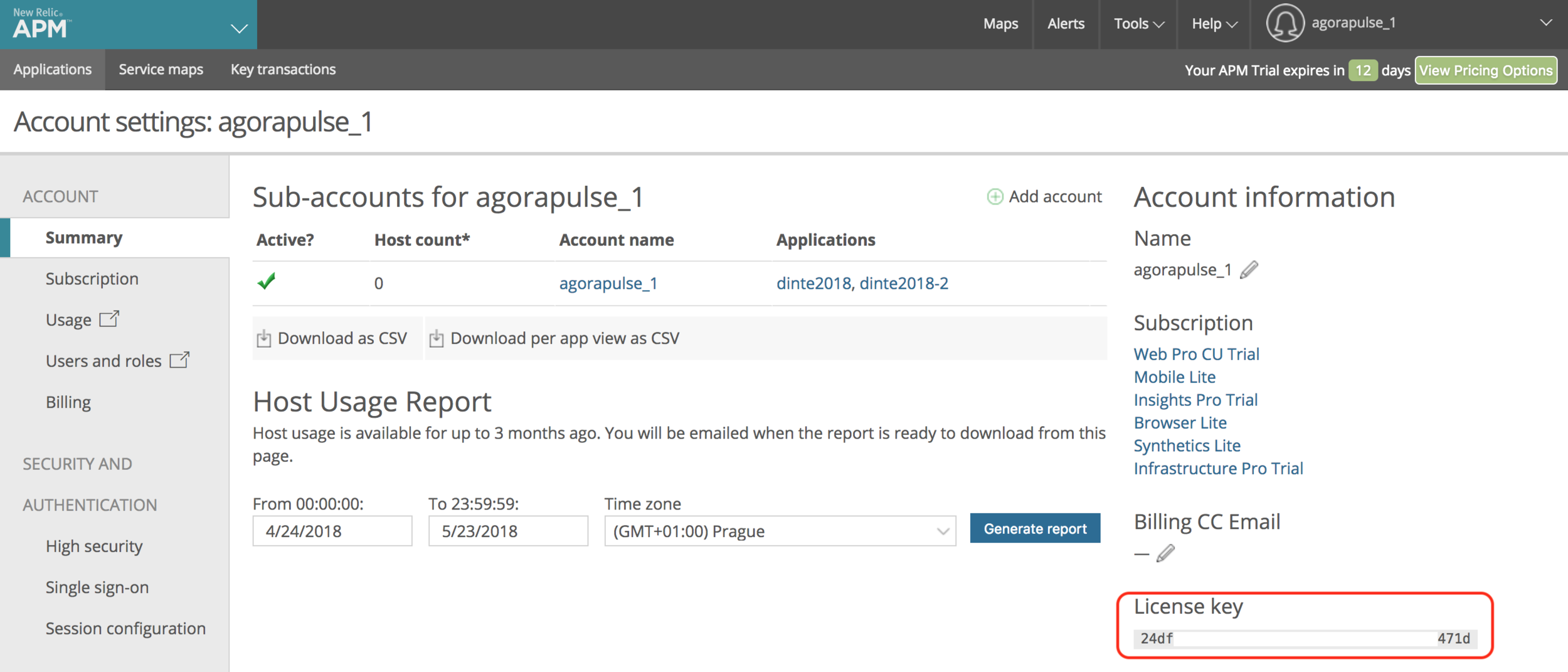The image size is (1568, 672).
Task: Select Summary in the account sidebar
Action: coord(84,238)
